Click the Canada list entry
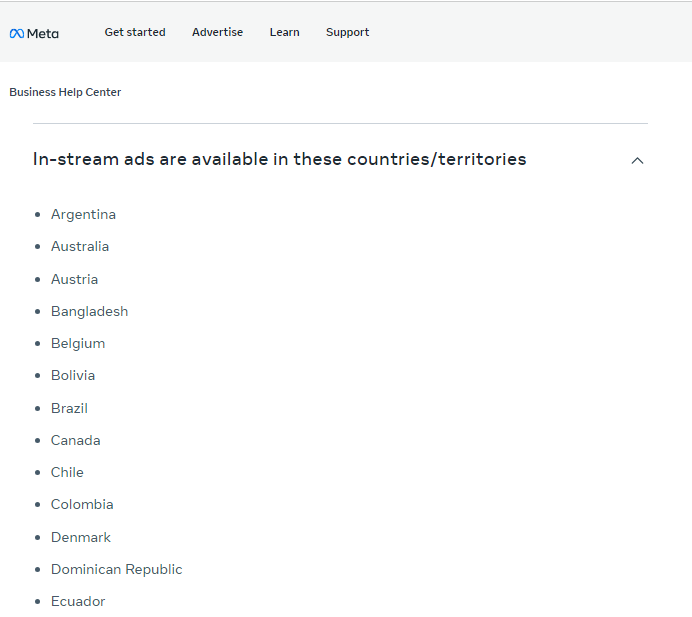692x617 pixels. [75, 440]
